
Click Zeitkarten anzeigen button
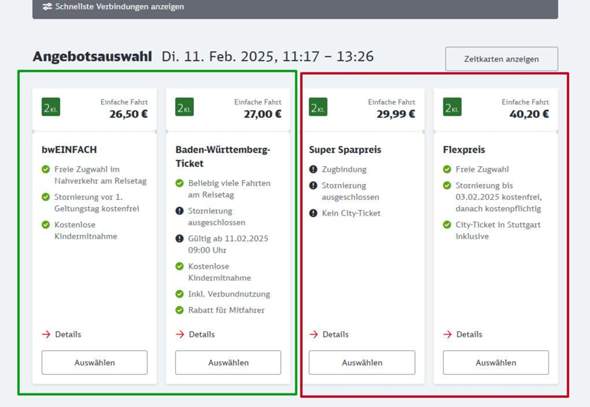502,59
